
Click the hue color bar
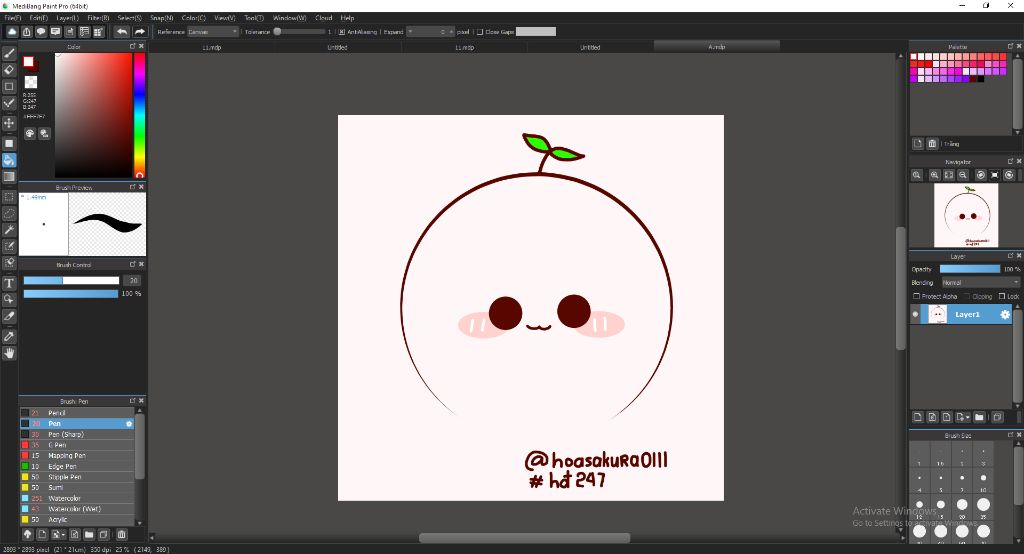pyautogui.click(x=139, y=115)
